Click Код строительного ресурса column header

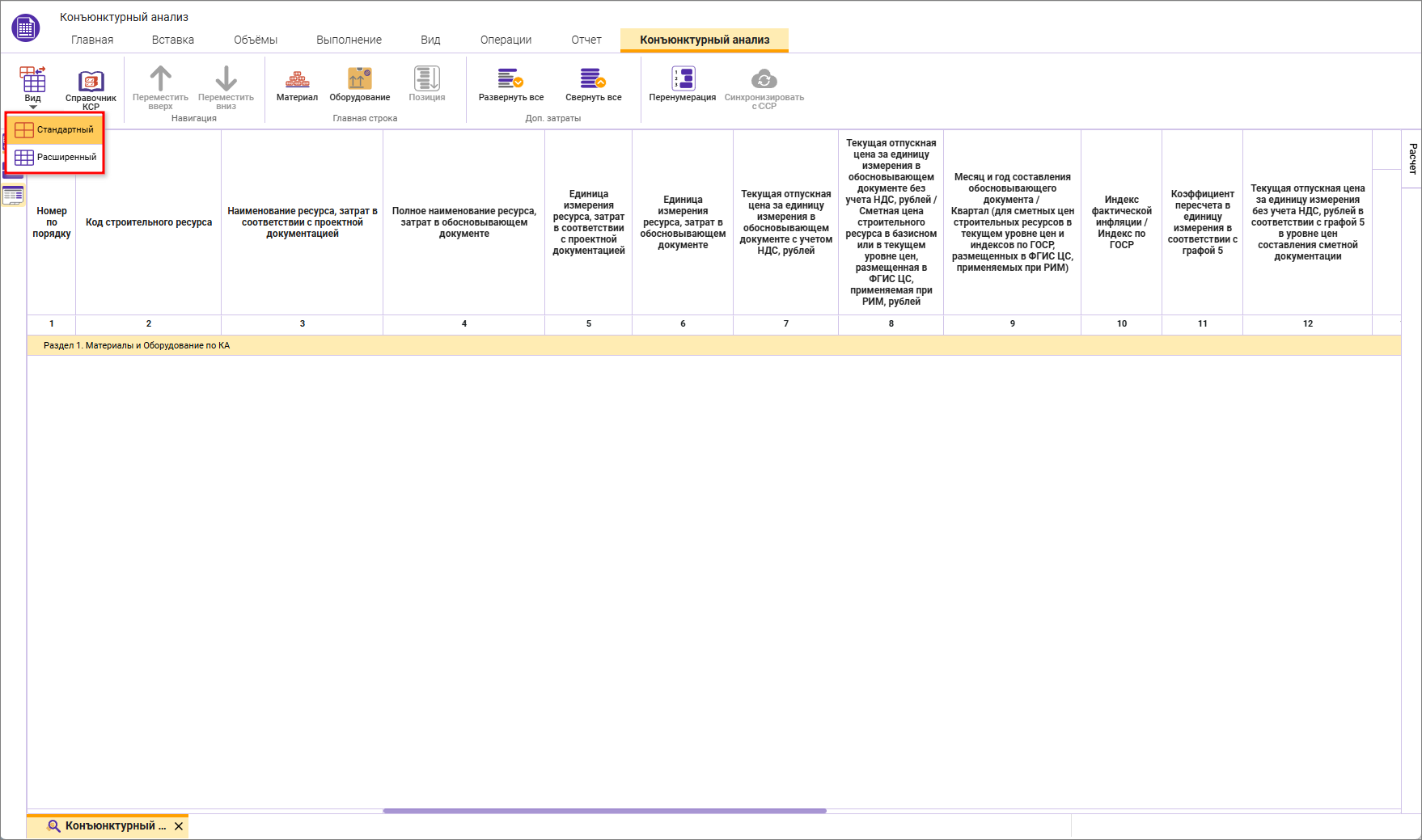tap(149, 222)
